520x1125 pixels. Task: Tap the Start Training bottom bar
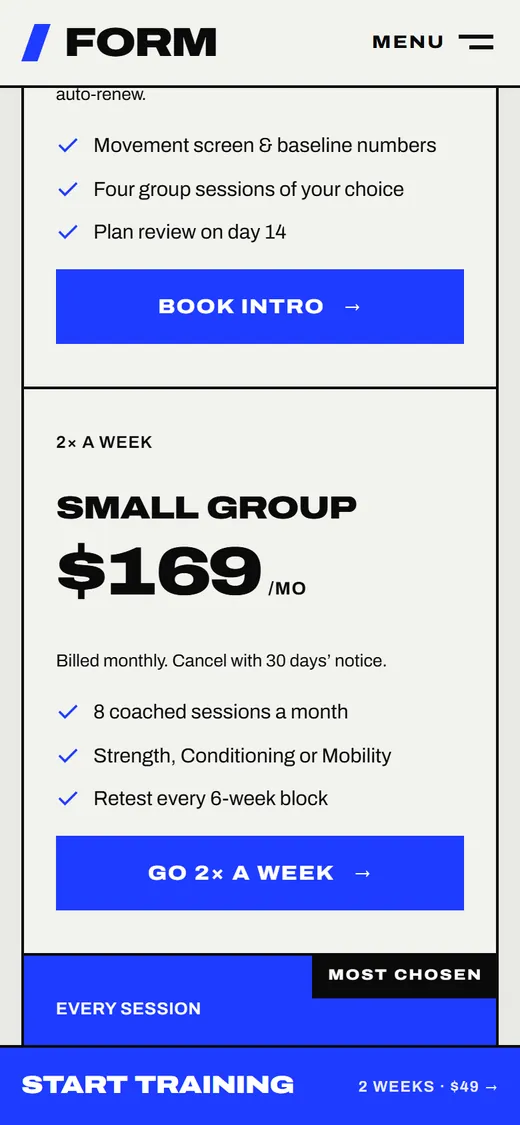point(260,1086)
